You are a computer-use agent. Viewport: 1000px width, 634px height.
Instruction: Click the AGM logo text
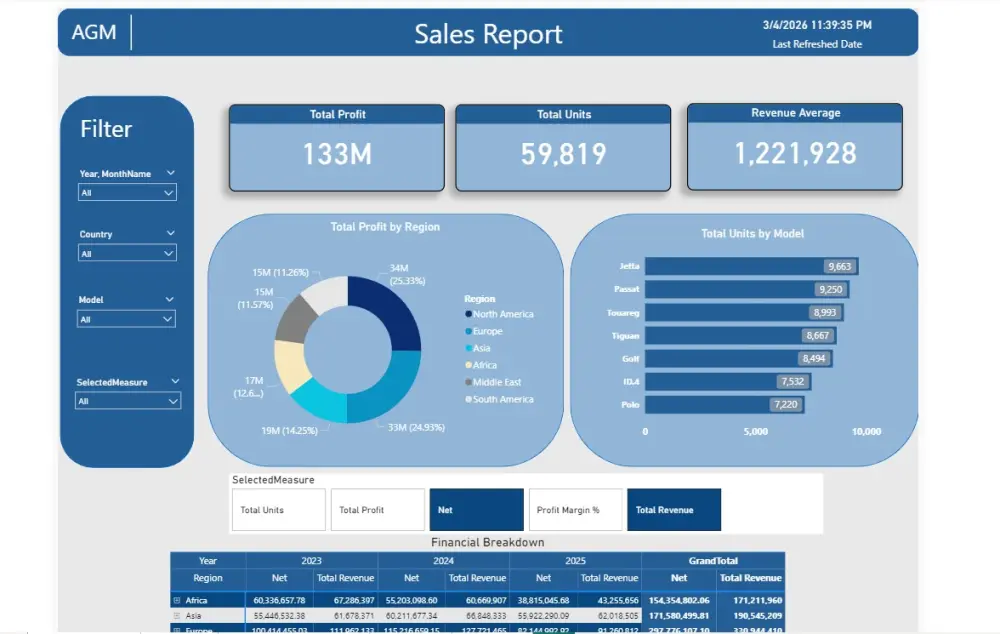tap(94, 32)
